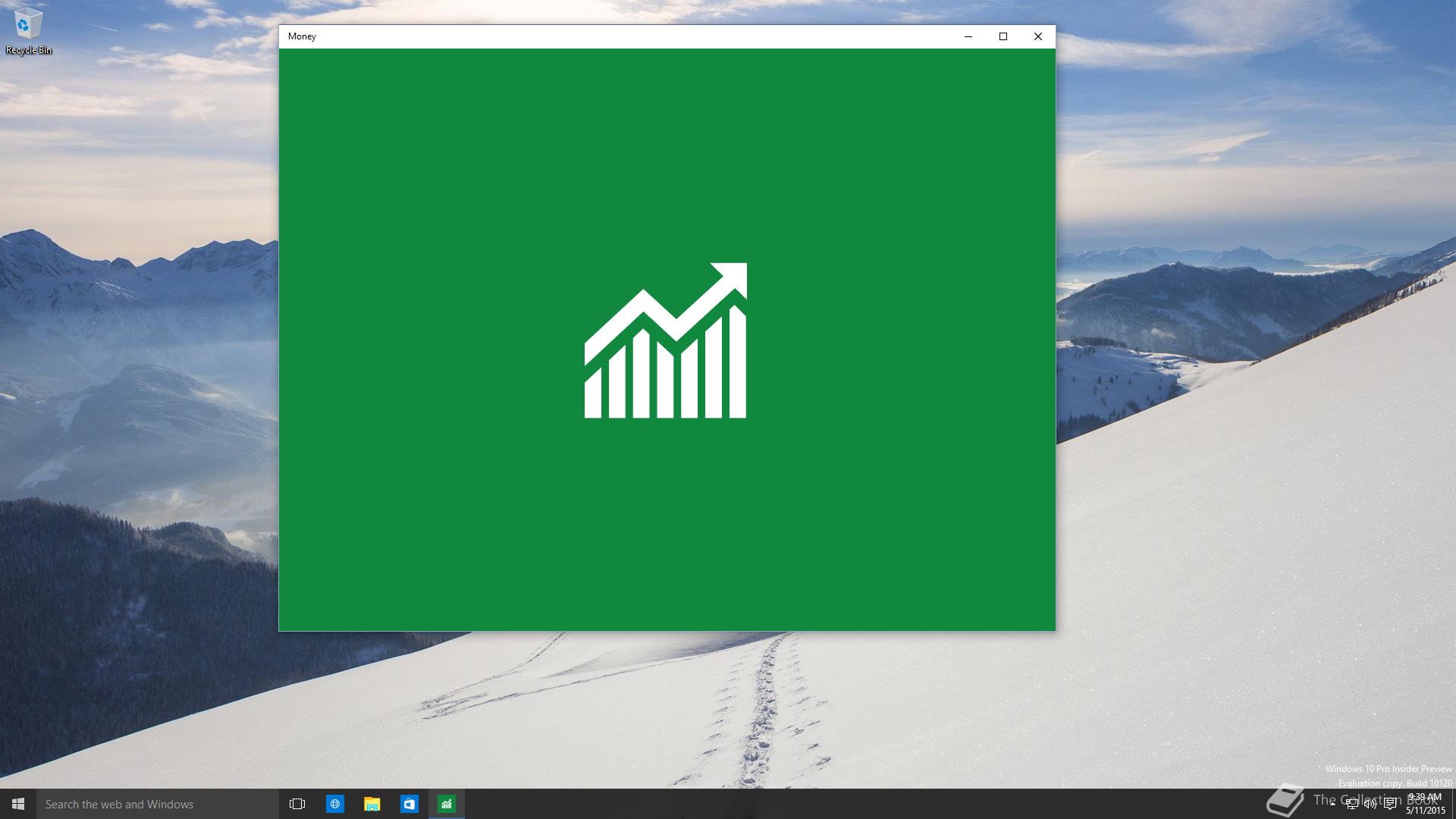Close the Money window

coord(1038,36)
